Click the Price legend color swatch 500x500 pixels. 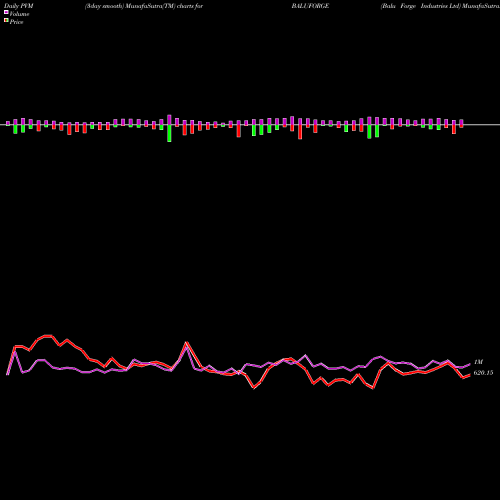click(6, 21)
